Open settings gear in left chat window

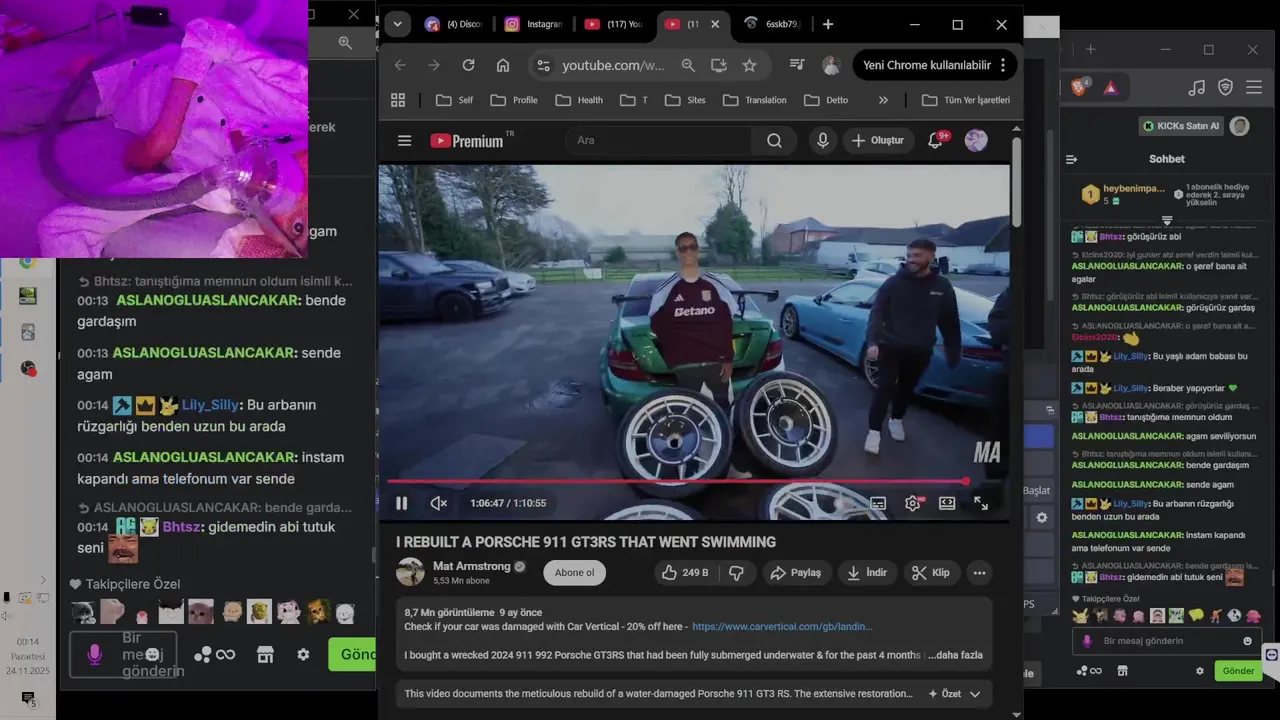click(x=303, y=654)
